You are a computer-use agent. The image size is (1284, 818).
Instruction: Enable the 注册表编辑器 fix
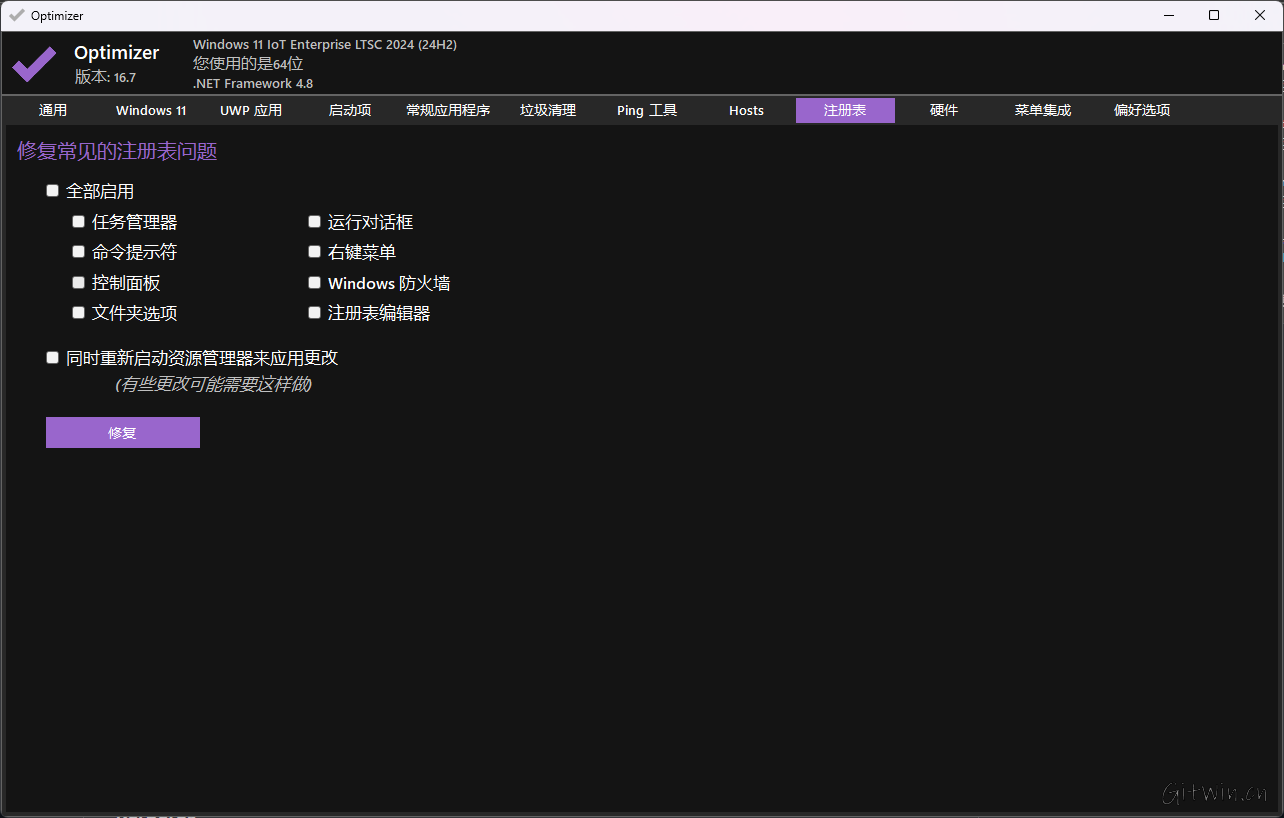[314, 312]
